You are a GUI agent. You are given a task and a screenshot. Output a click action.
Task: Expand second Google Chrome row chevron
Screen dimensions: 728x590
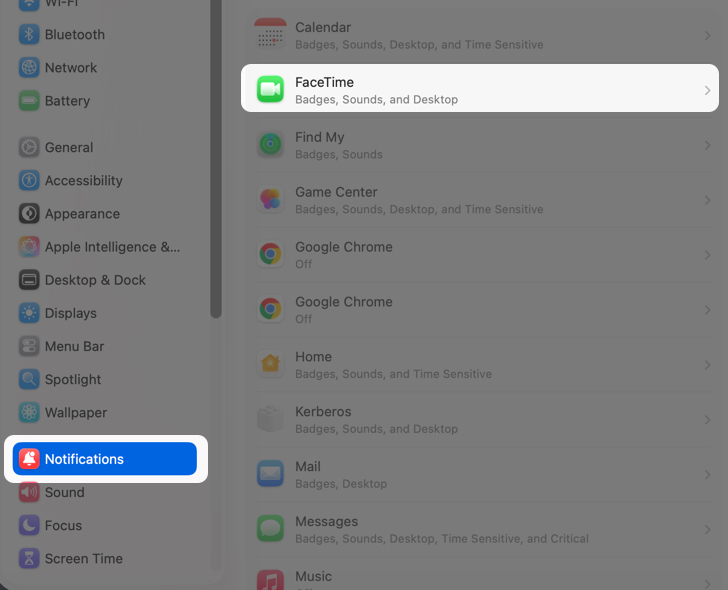(707, 310)
